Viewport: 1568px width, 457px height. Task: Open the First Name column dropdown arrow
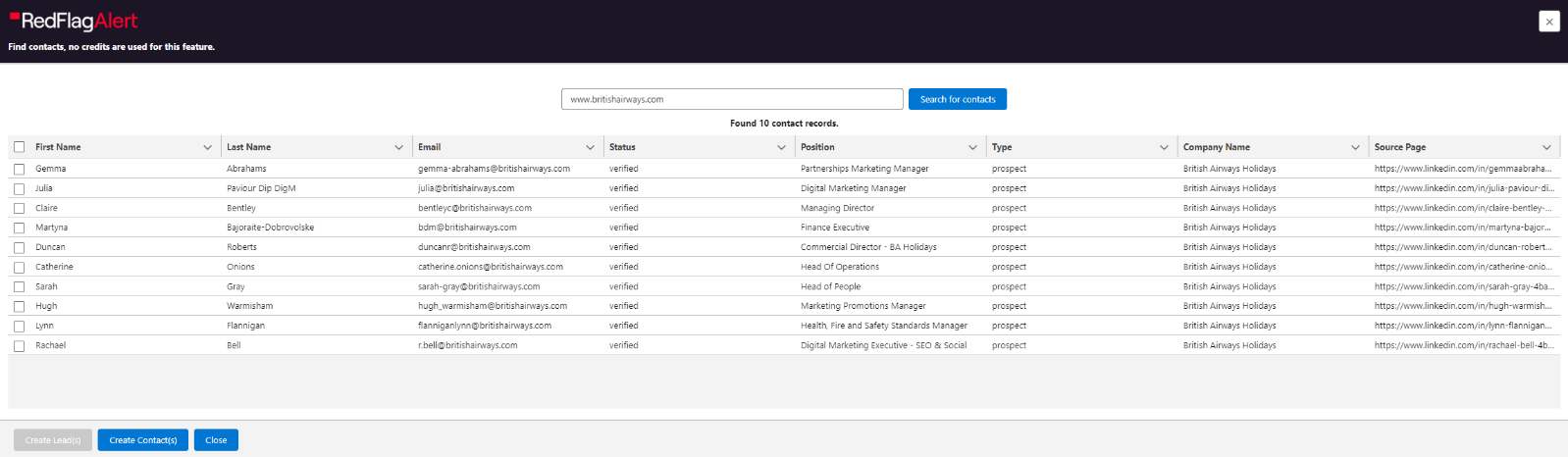click(x=207, y=147)
